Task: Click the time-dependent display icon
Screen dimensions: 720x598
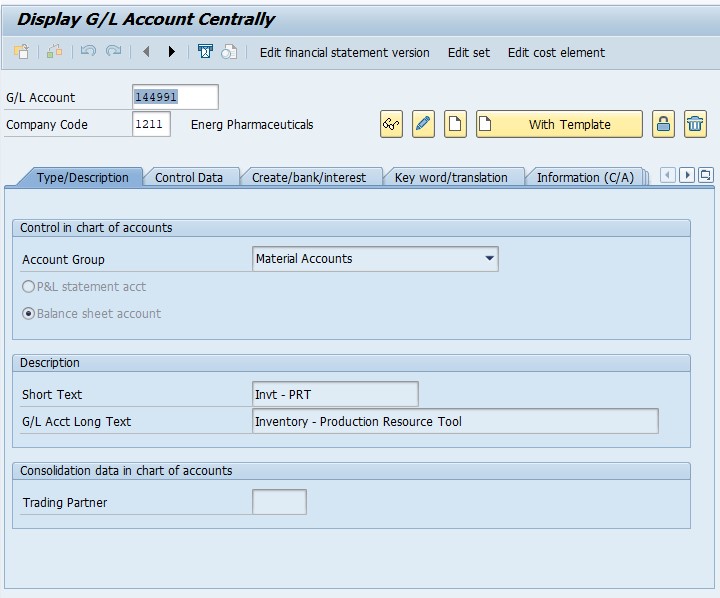Action: pyautogui.click(x=205, y=51)
